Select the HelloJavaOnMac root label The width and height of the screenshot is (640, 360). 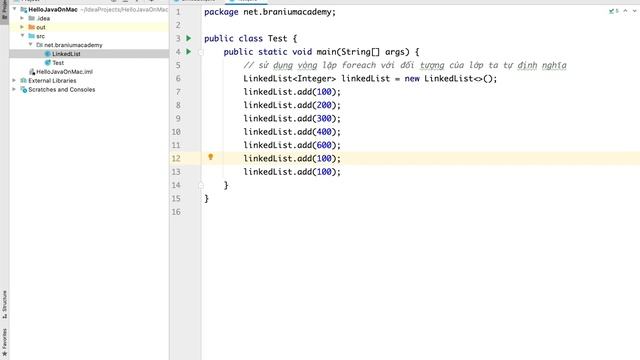pyautogui.click(x=53, y=9)
